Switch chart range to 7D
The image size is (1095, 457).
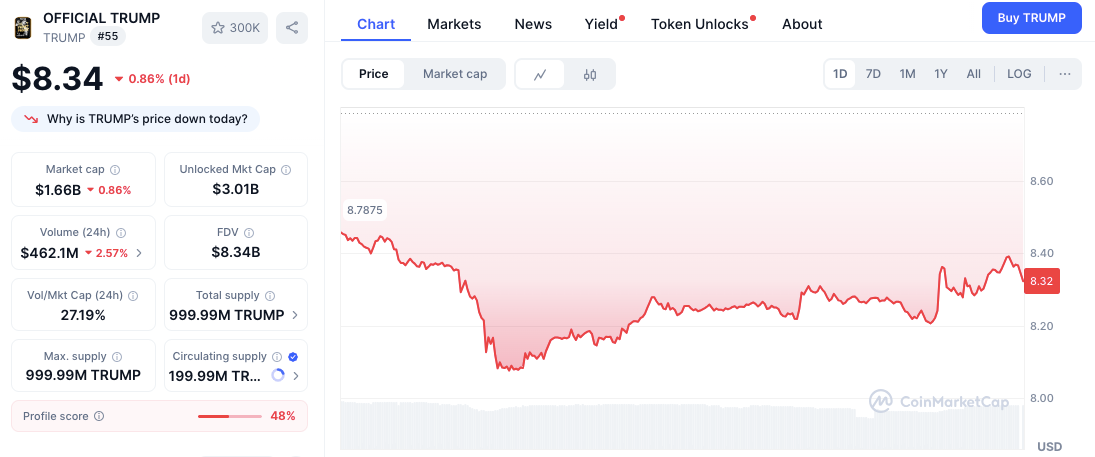(x=873, y=74)
